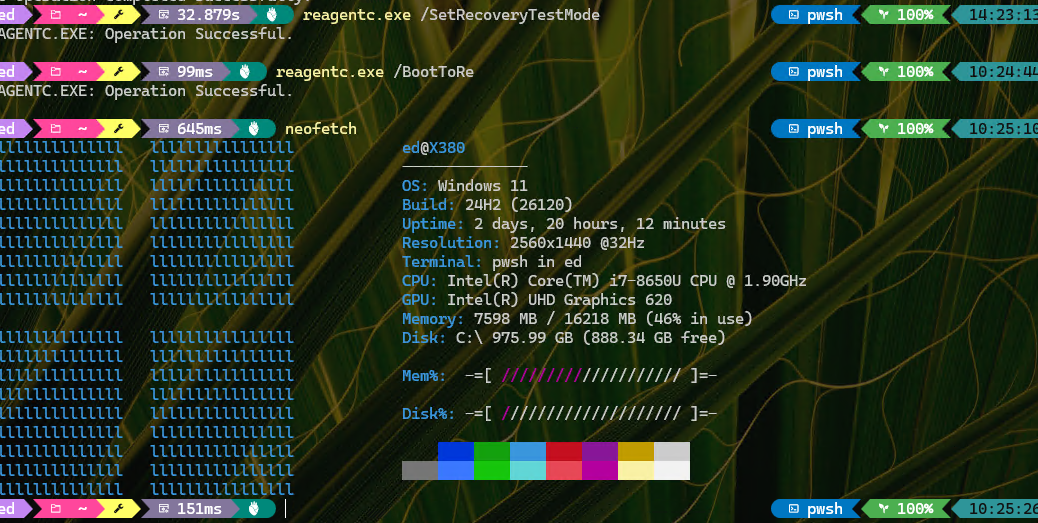1038x523 pixels.
Task: Click sprout icon in 100% segment beside 10:24:44
Action: (x=883, y=71)
